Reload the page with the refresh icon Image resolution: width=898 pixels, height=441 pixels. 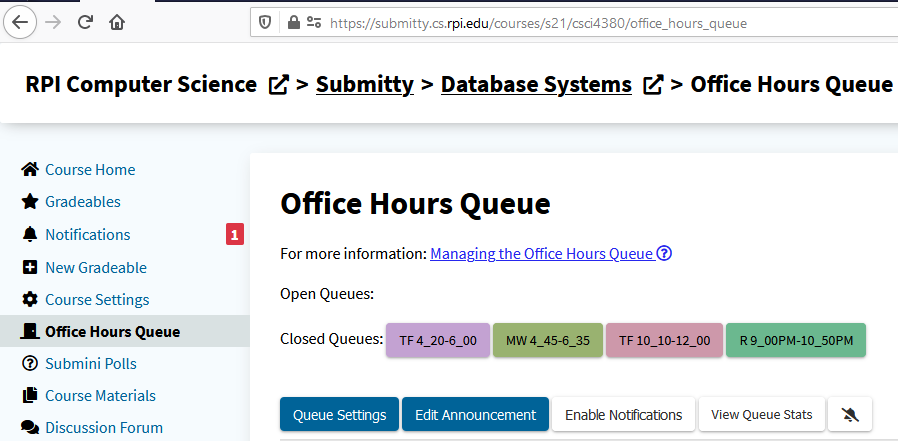85,22
